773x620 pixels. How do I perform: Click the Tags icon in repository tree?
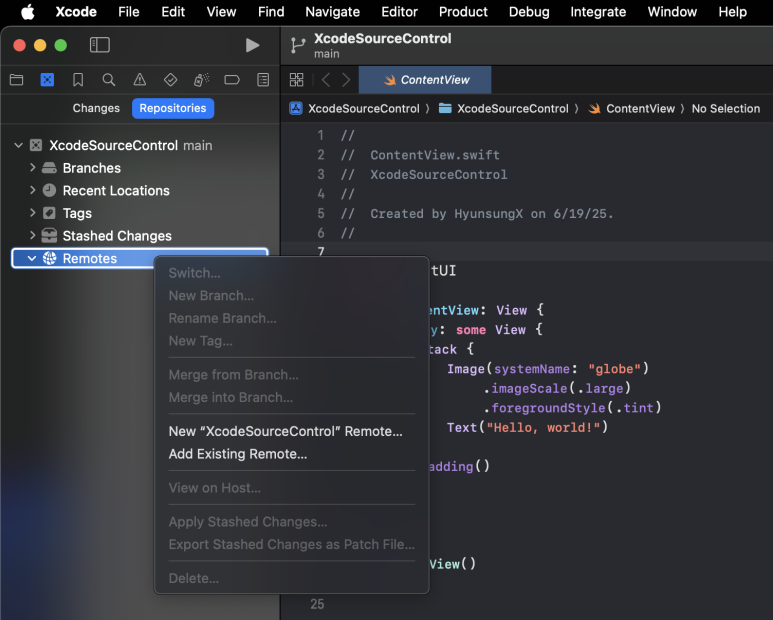(x=49, y=213)
